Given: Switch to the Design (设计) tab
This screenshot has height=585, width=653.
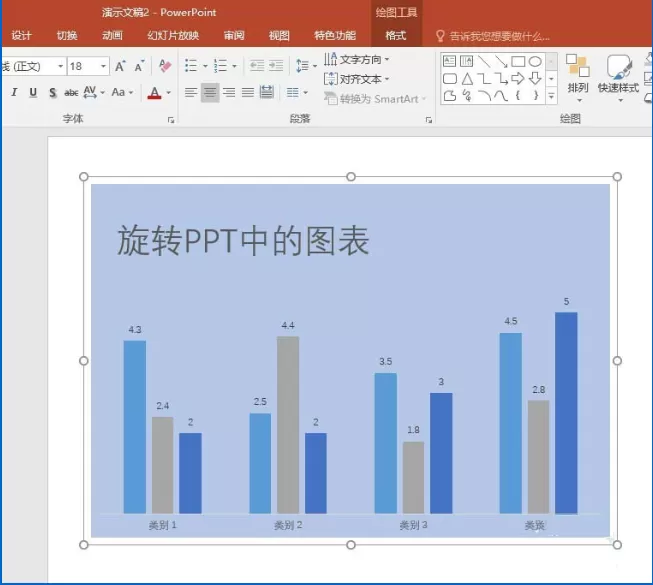Looking at the screenshot, I should point(21,35).
